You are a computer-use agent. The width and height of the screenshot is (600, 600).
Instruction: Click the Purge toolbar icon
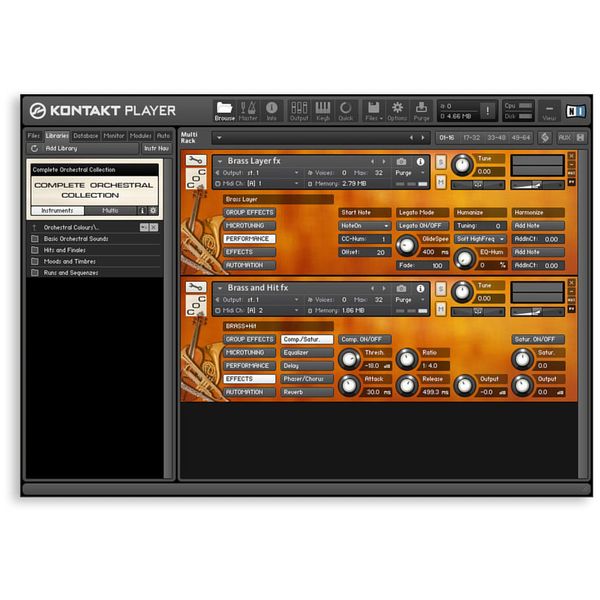[x=421, y=111]
